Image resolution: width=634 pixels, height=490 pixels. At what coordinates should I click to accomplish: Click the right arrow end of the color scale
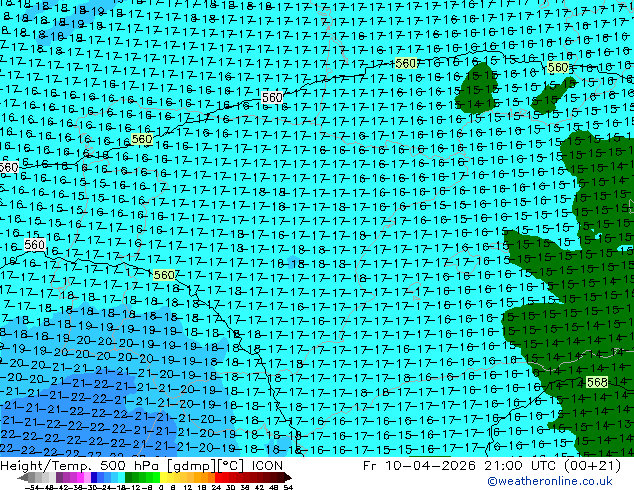288,477
